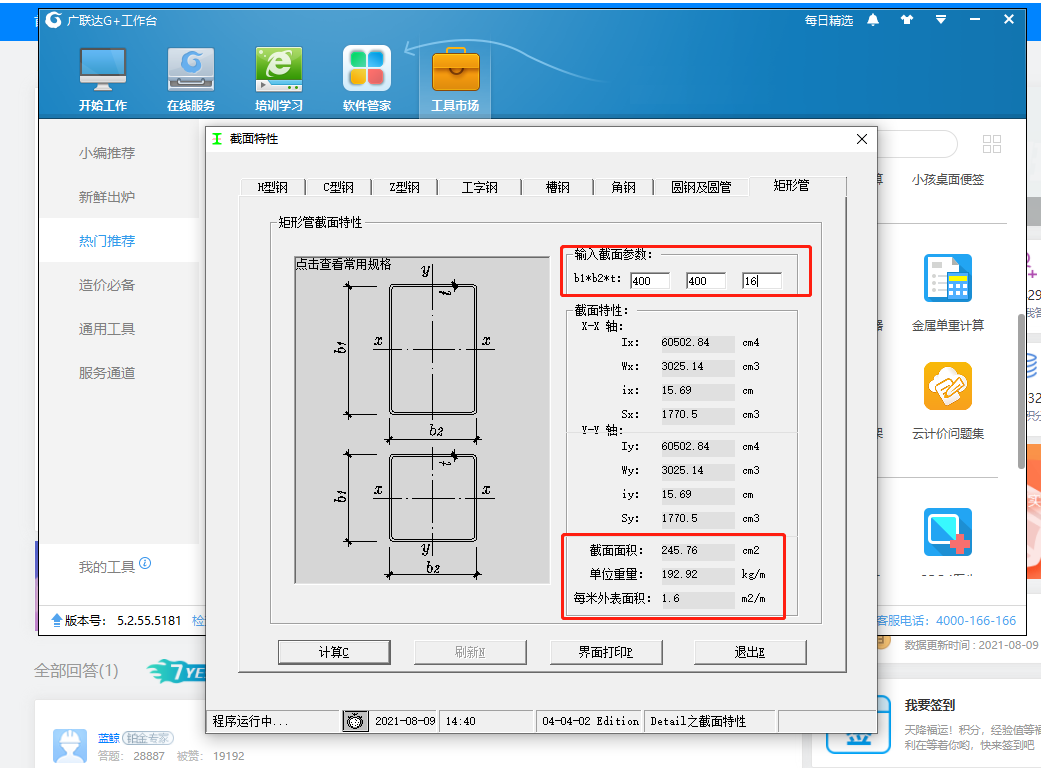
Task: Open the blue screenshot tool icon with red plus
Action: [947, 532]
